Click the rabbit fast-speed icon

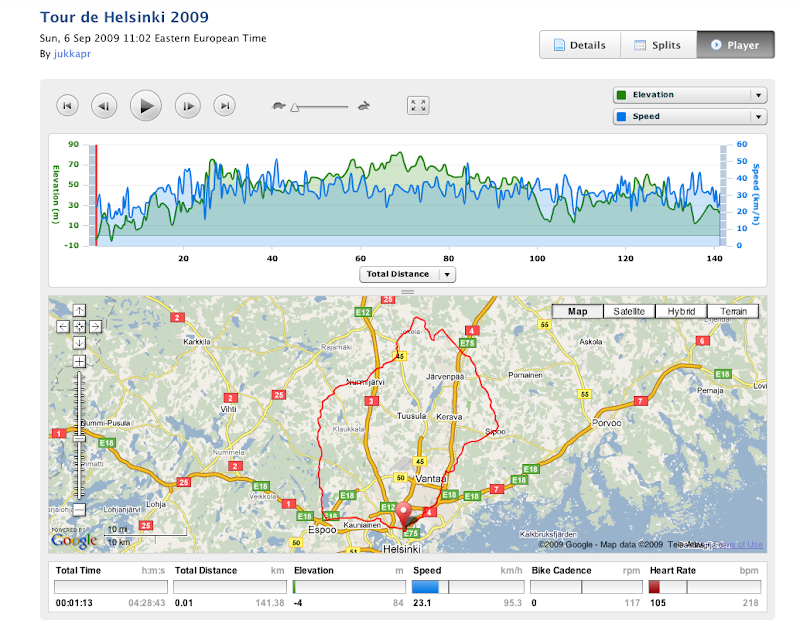point(364,106)
